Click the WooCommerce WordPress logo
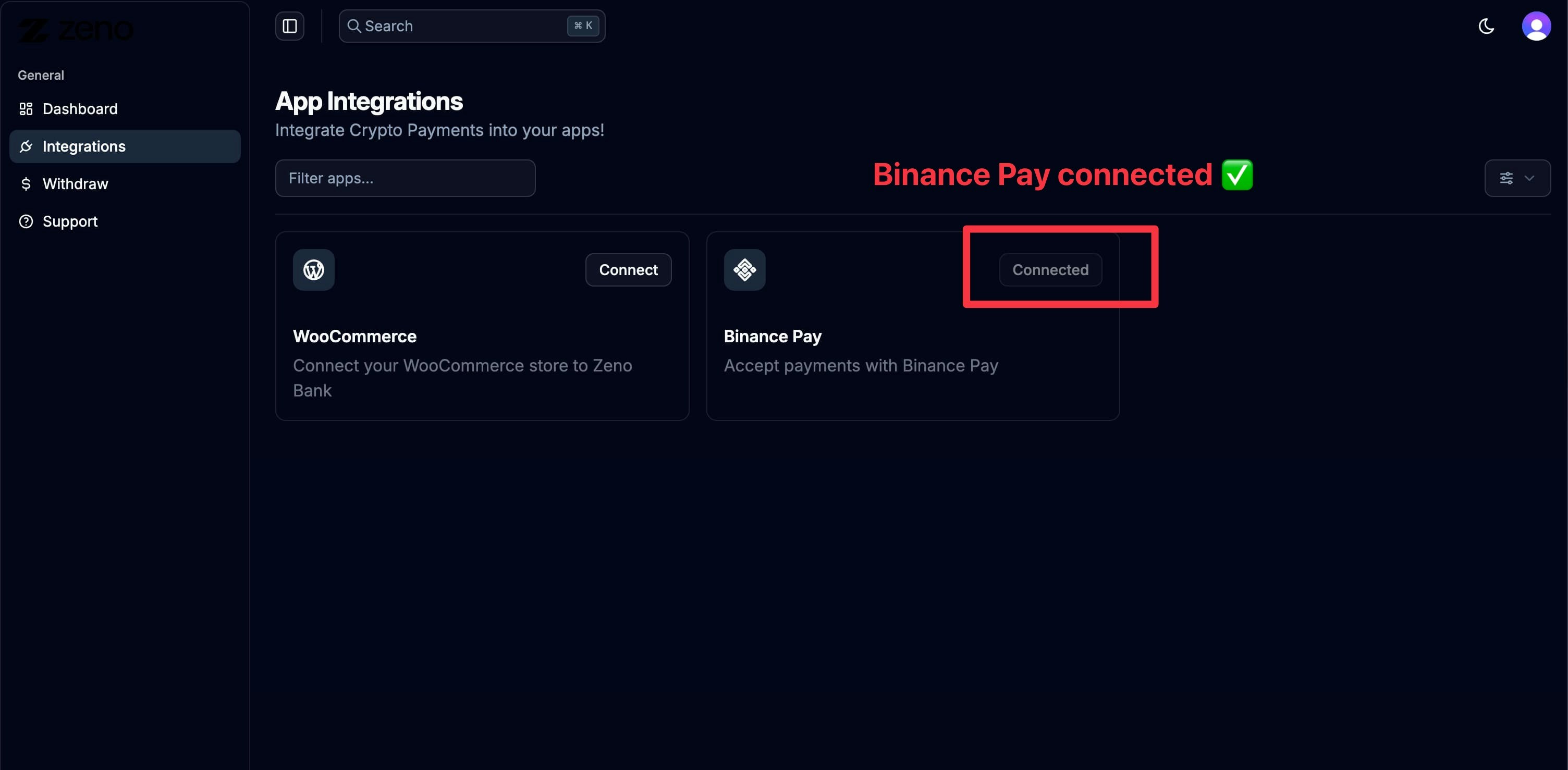The height and width of the screenshot is (770, 1568). (x=313, y=269)
